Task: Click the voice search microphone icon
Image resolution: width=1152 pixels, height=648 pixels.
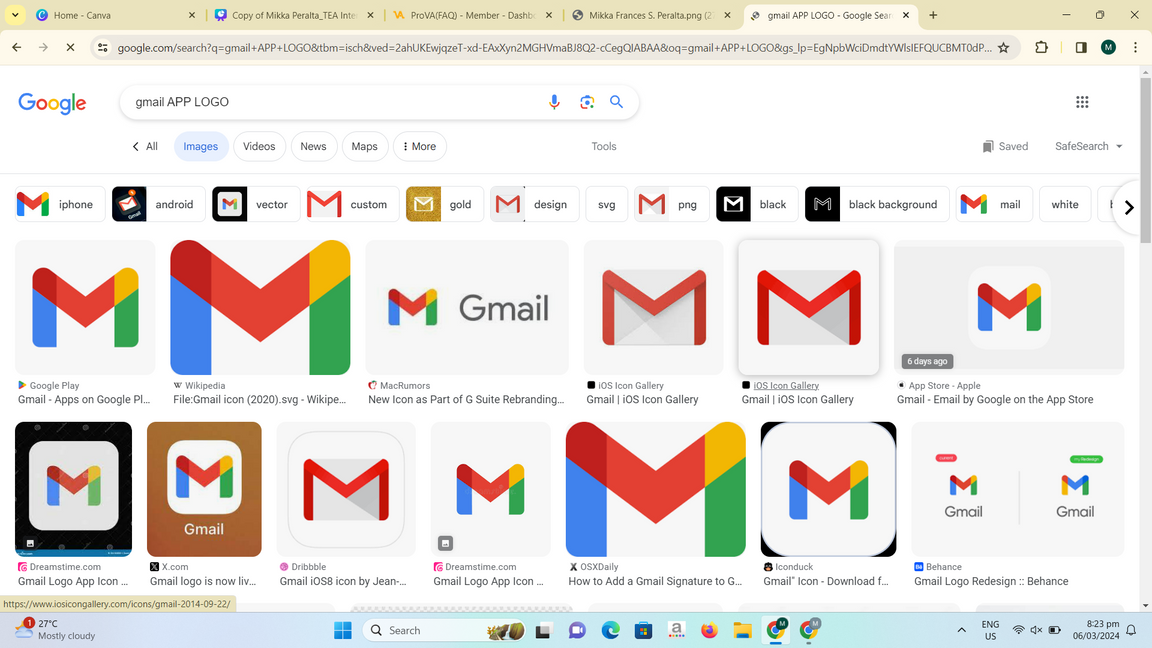Action: tap(554, 102)
